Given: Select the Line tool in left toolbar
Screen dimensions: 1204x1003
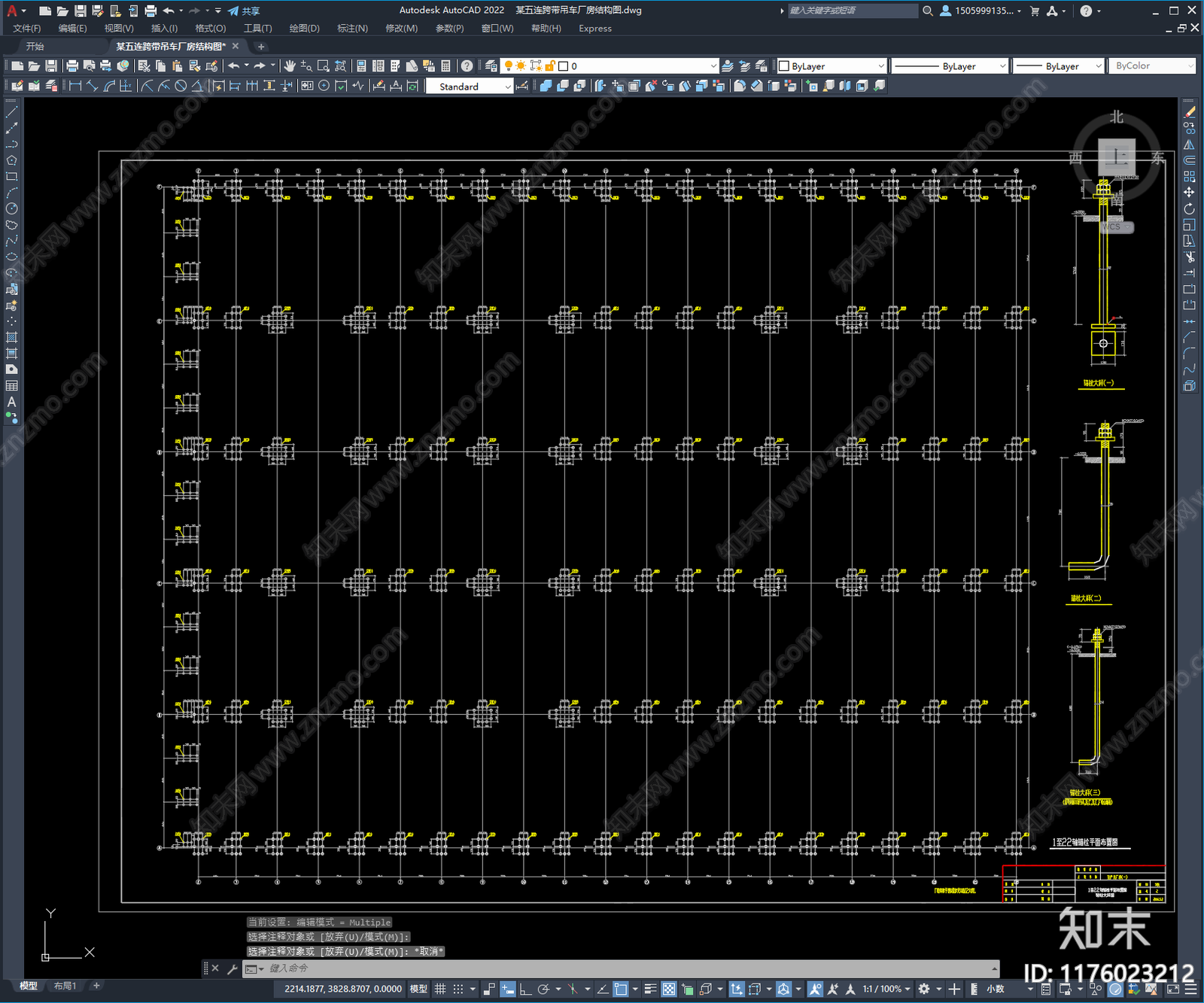Looking at the screenshot, I should pyautogui.click(x=11, y=111).
